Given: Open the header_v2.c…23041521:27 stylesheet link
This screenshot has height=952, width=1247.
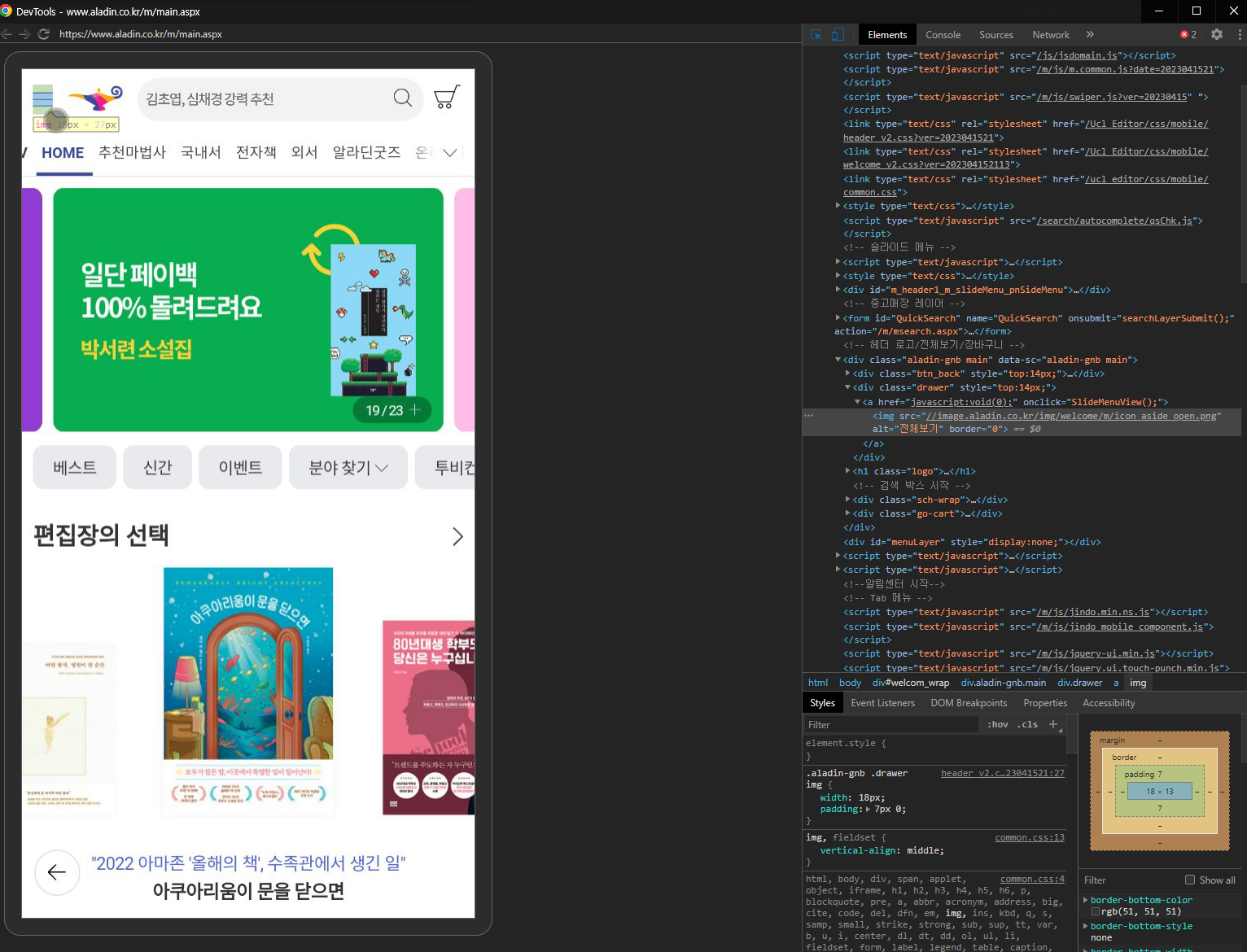Looking at the screenshot, I should click(x=1003, y=773).
